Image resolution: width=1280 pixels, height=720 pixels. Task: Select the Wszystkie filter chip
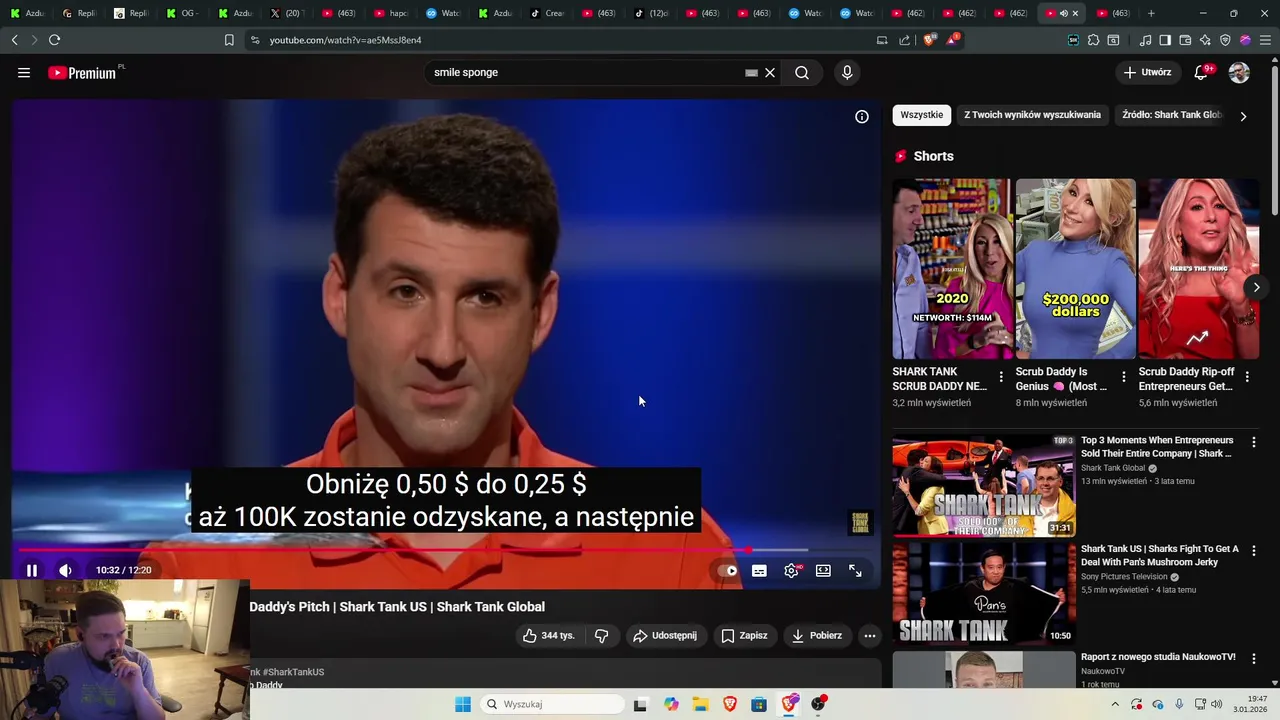point(921,115)
